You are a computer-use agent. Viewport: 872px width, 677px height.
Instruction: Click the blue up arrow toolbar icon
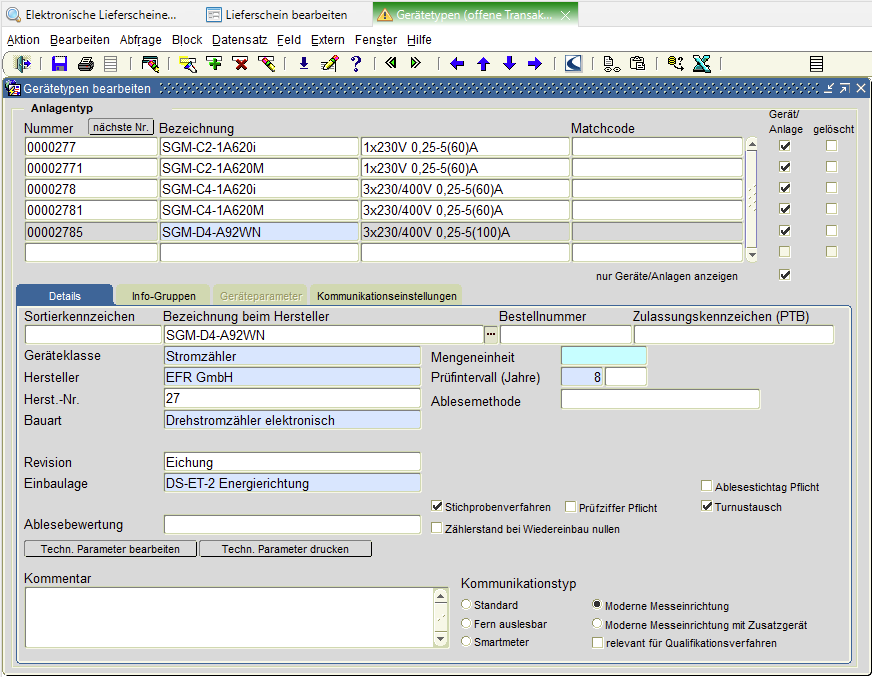(483, 64)
